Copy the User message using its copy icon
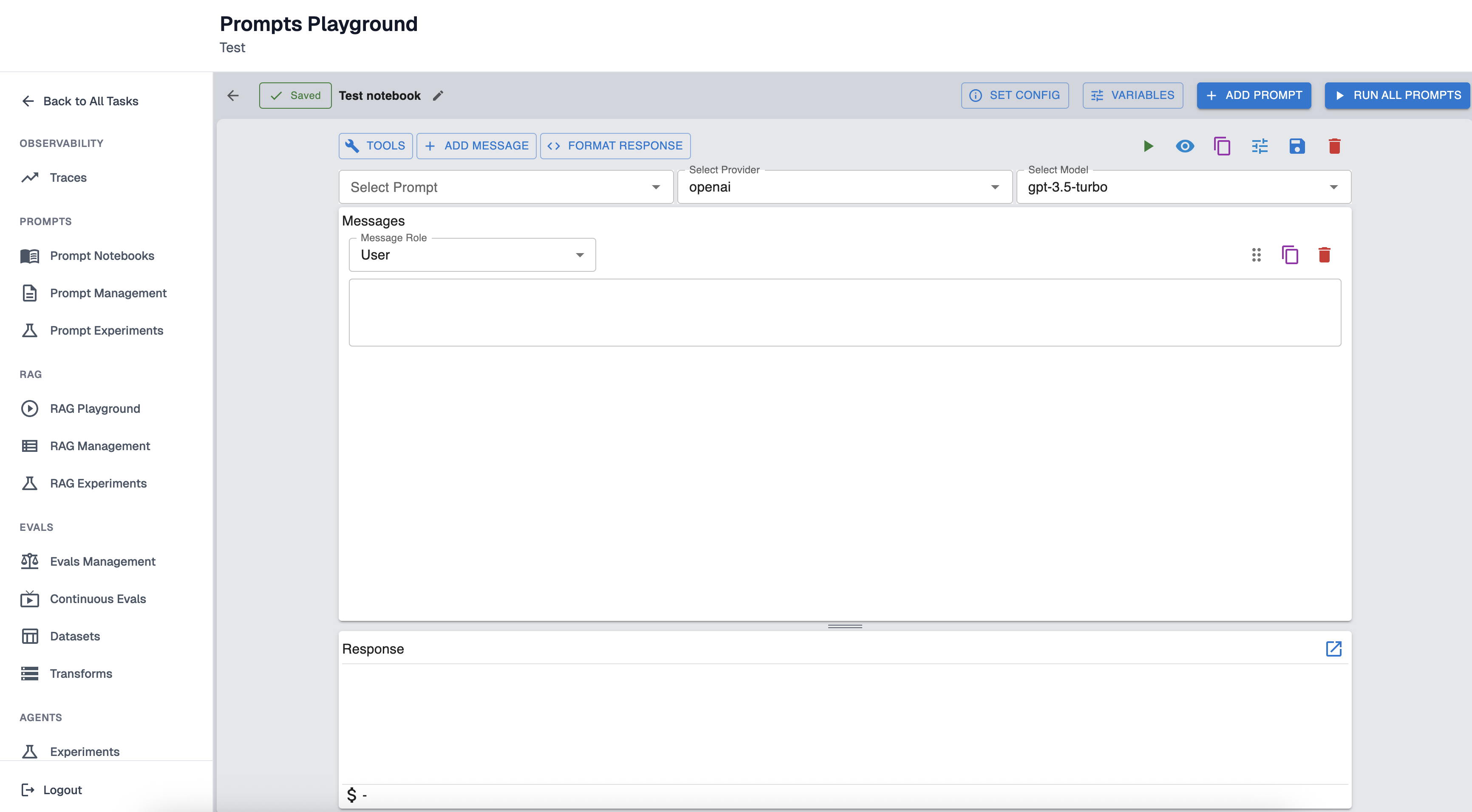This screenshot has width=1472, height=812. coord(1290,255)
